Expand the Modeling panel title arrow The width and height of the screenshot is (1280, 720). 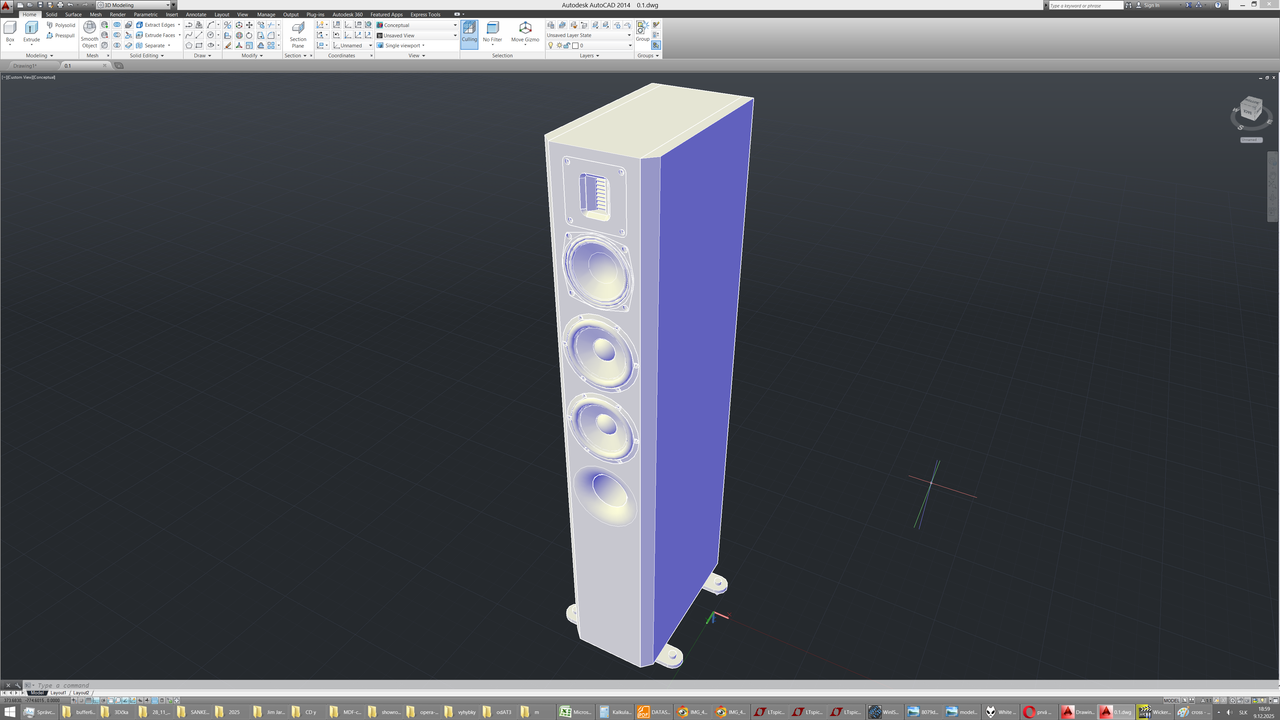point(38,56)
